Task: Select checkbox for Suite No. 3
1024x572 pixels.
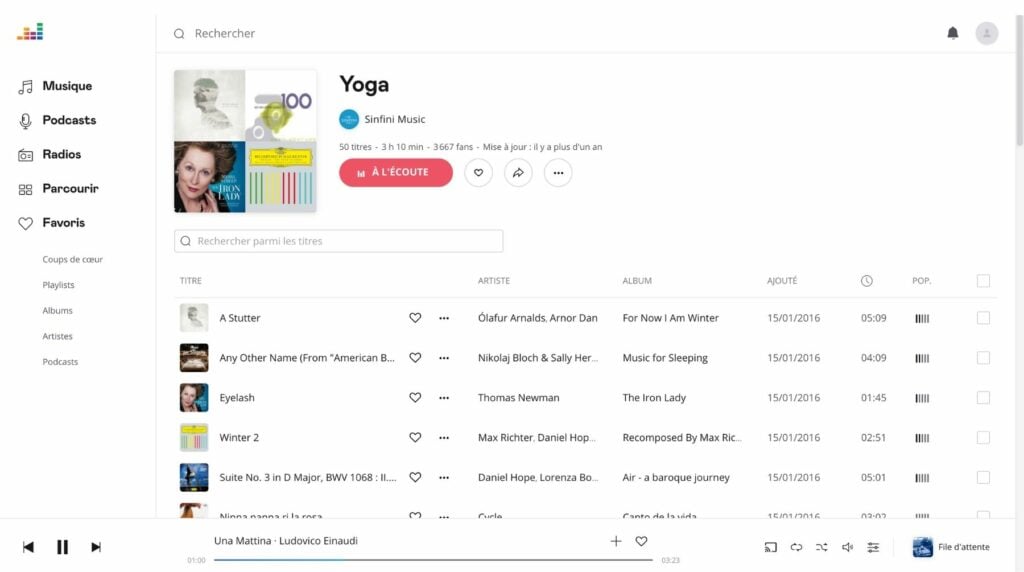Action: point(983,477)
